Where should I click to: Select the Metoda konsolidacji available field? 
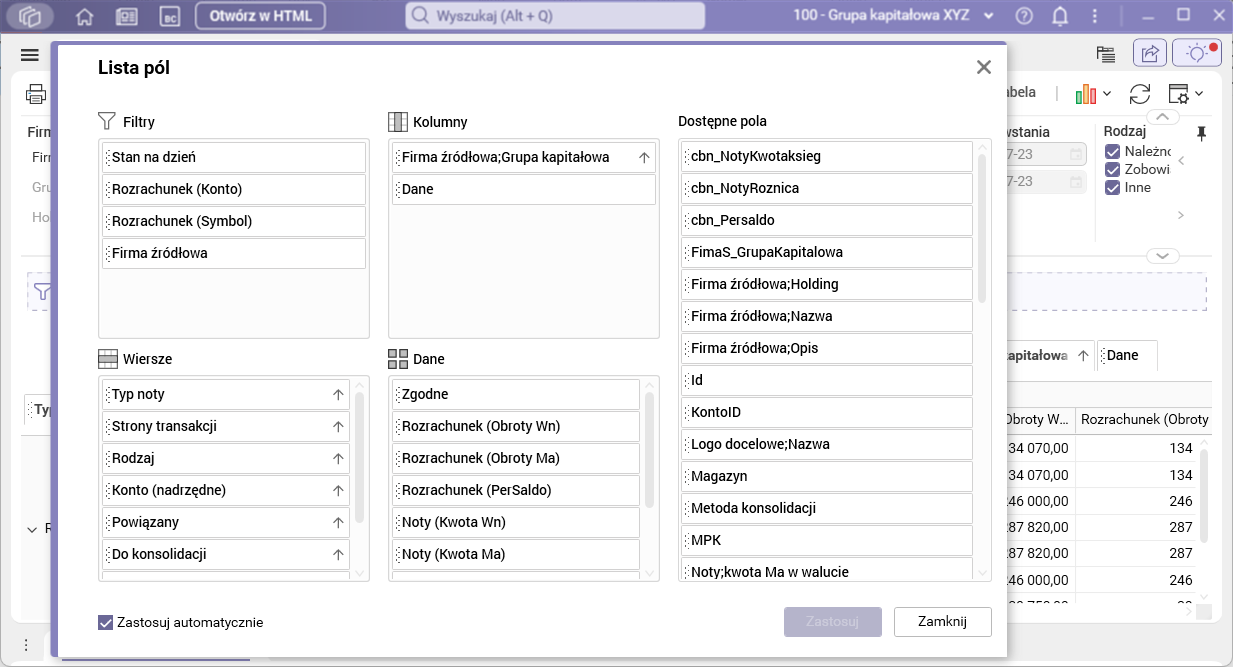[827, 508]
